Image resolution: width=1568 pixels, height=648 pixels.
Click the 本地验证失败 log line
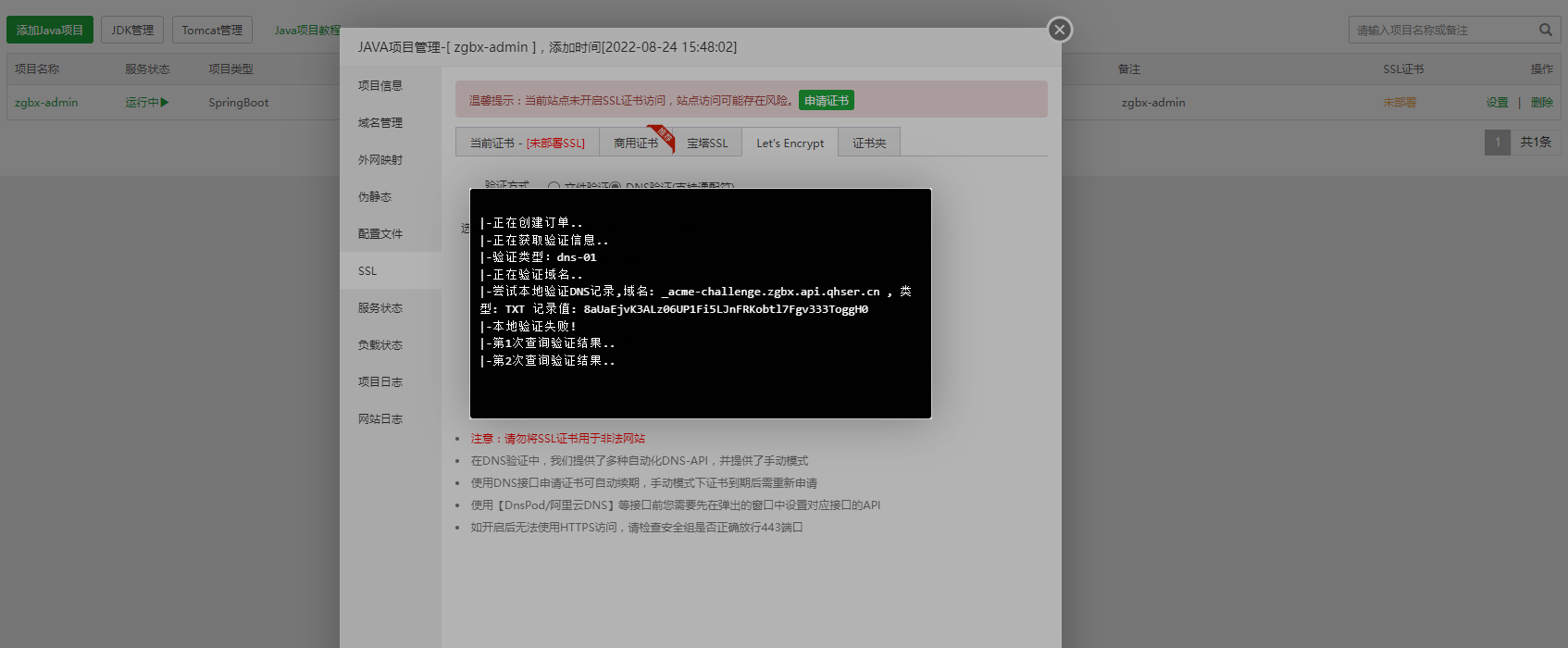pyautogui.click(x=529, y=326)
